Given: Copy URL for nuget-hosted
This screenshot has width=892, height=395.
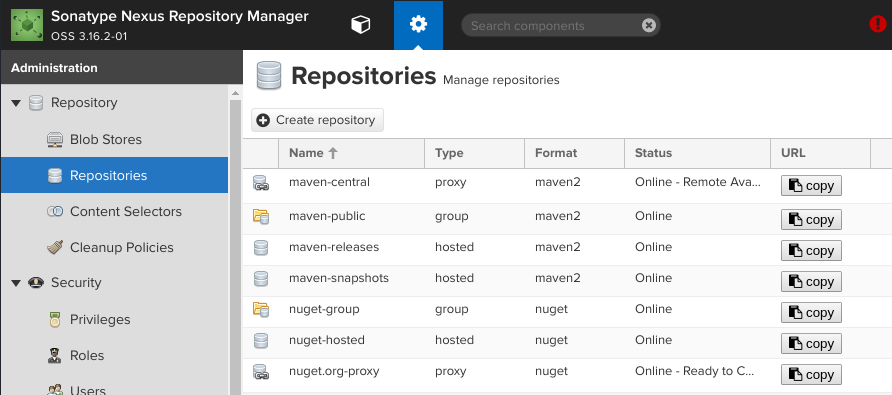Looking at the screenshot, I should (x=811, y=343).
